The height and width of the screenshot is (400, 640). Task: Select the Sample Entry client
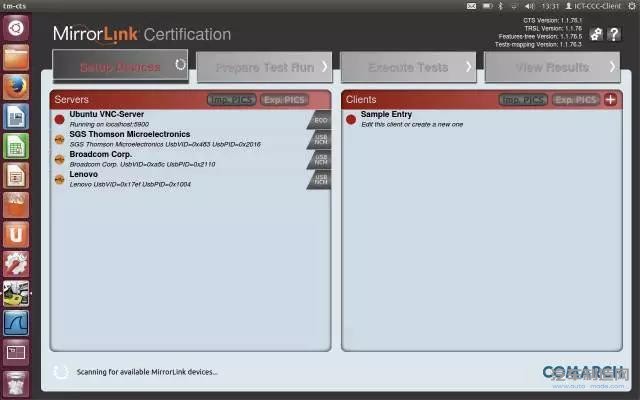coord(482,119)
